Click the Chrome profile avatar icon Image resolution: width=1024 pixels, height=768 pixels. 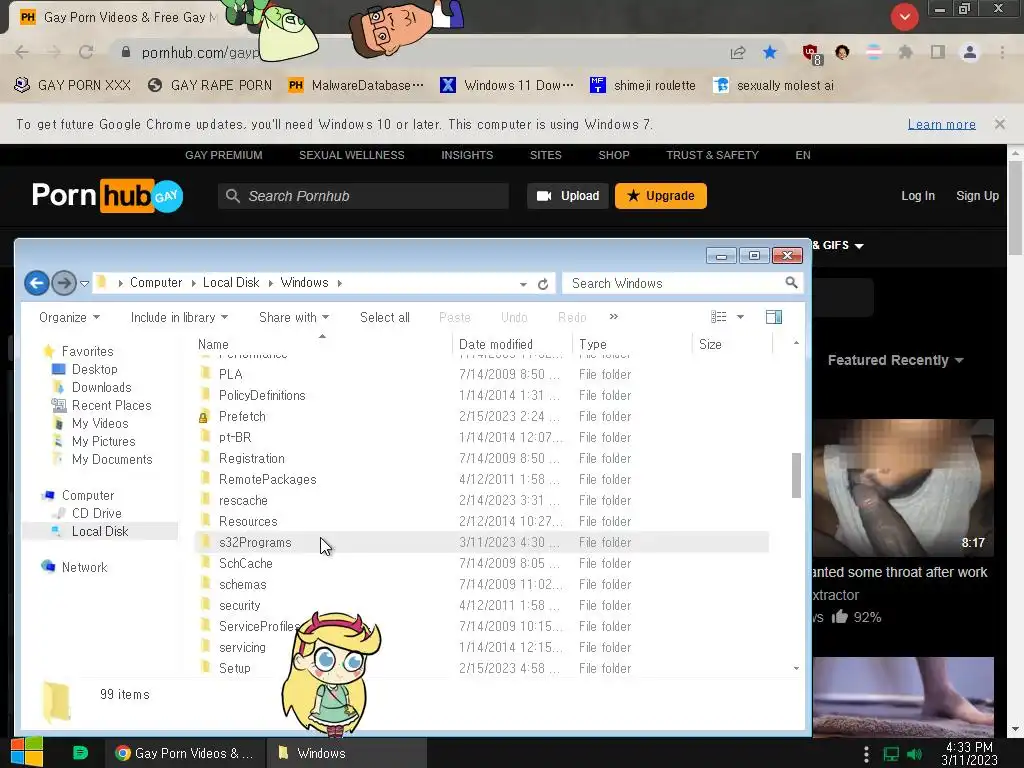(970, 52)
